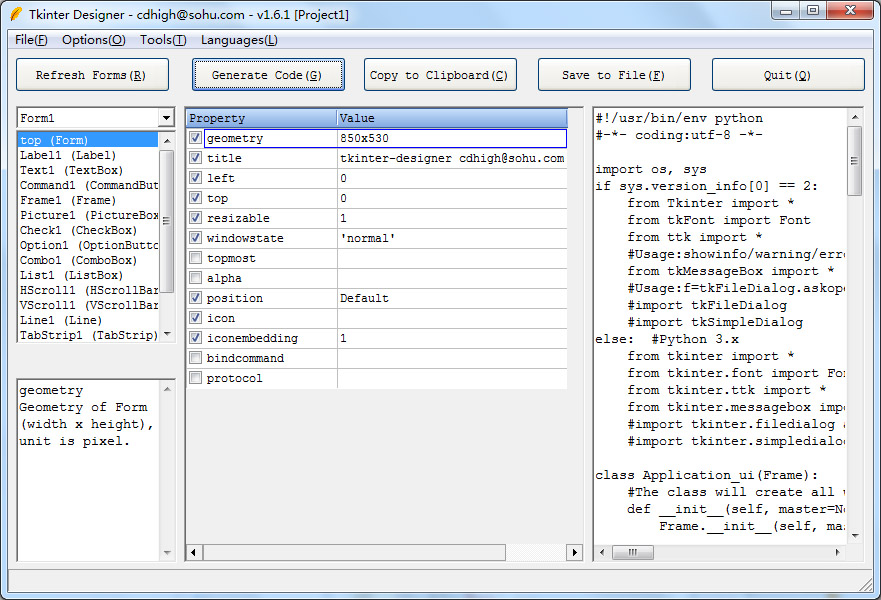Click the Quit button
The width and height of the screenshot is (881, 600).
[x=788, y=74]
